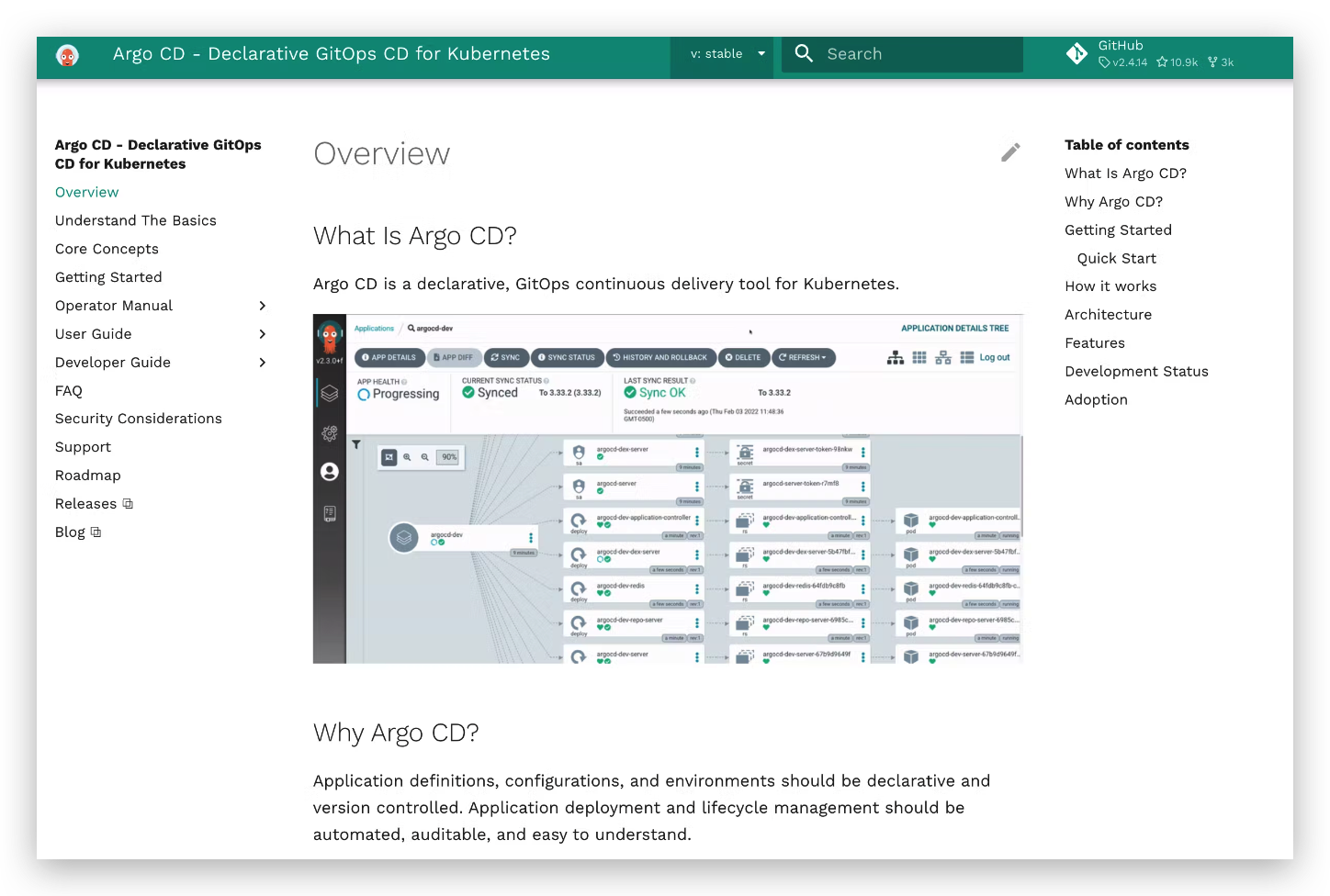
Task: Expand the Operator Manual section
Action: click(263, 306)
